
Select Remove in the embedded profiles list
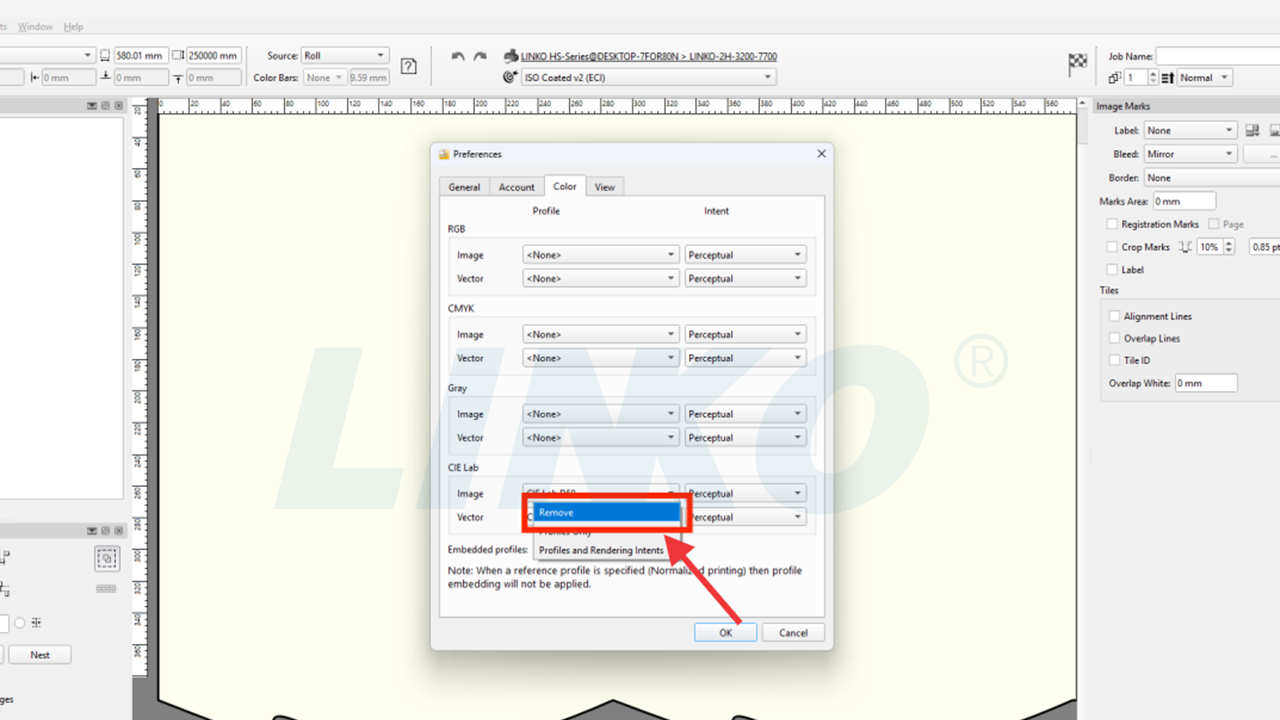(x=607, y=512)
